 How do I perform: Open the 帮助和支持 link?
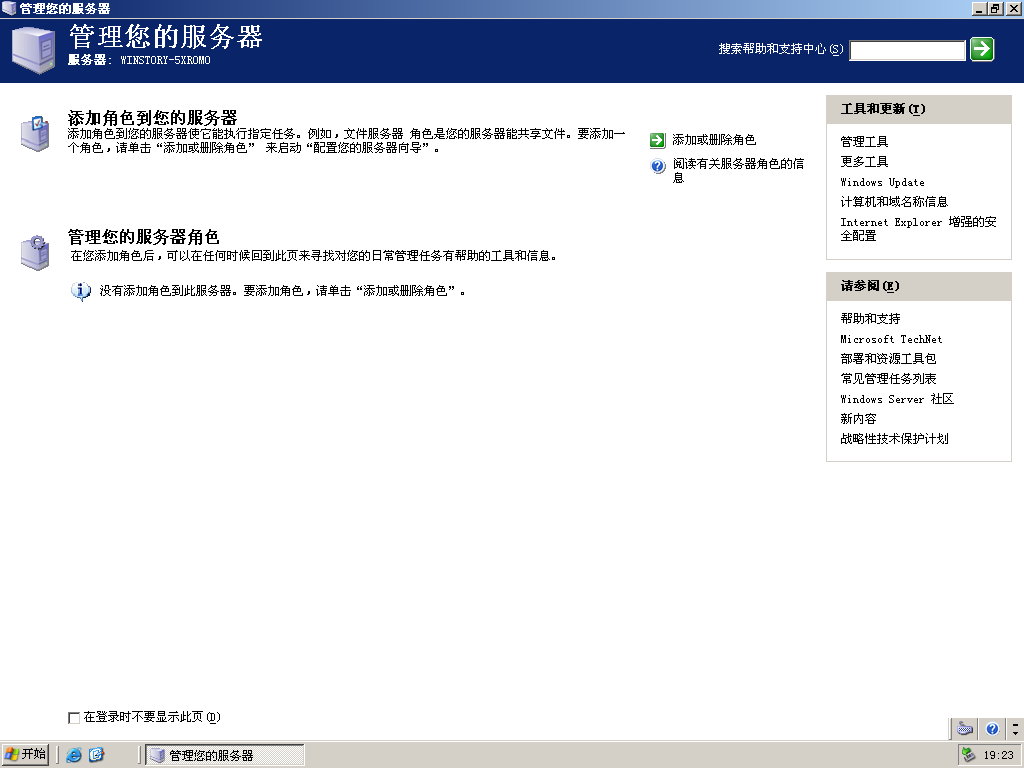point(870,319)
